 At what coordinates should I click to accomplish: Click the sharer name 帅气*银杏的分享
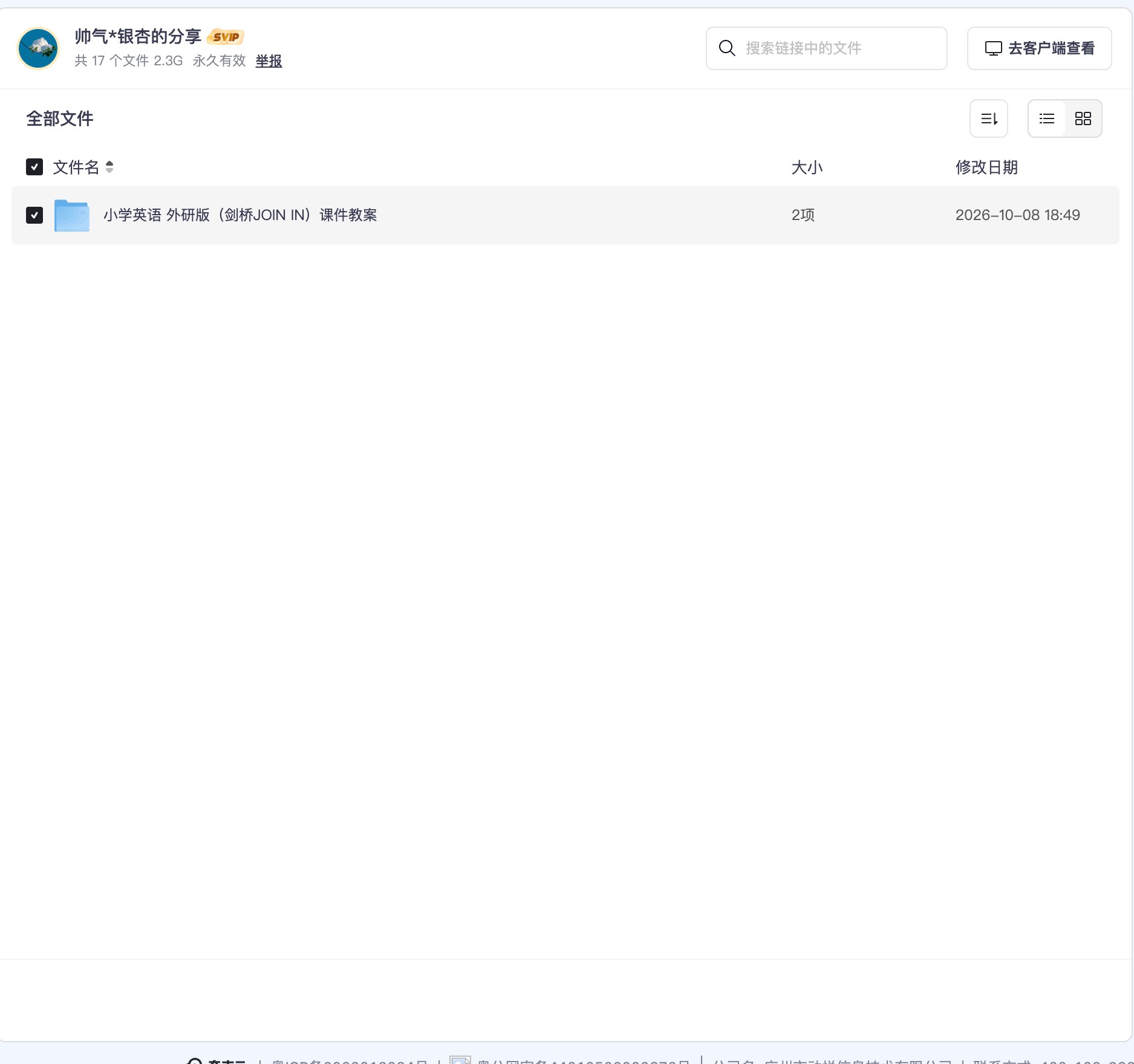(x=138, y=37)
